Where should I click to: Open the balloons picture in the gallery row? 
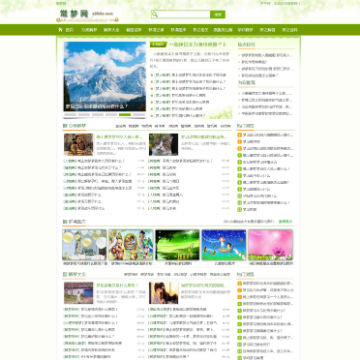[x=84, y=245]
